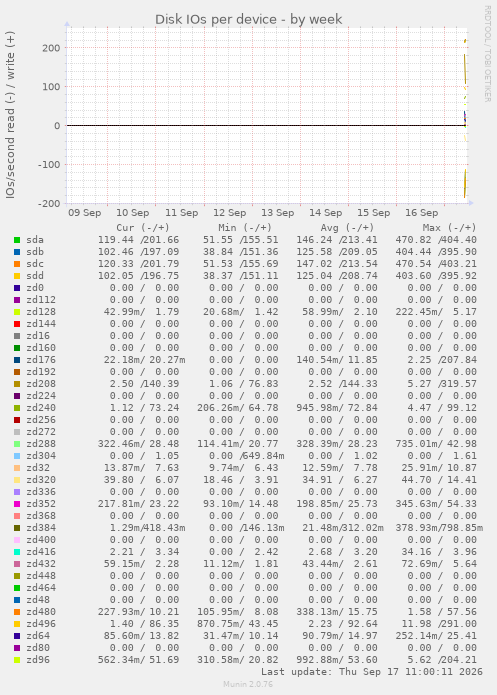Screen dimensions: 497x695
Task: Click the 'sdc' device label
Action: tap(35, 264)
